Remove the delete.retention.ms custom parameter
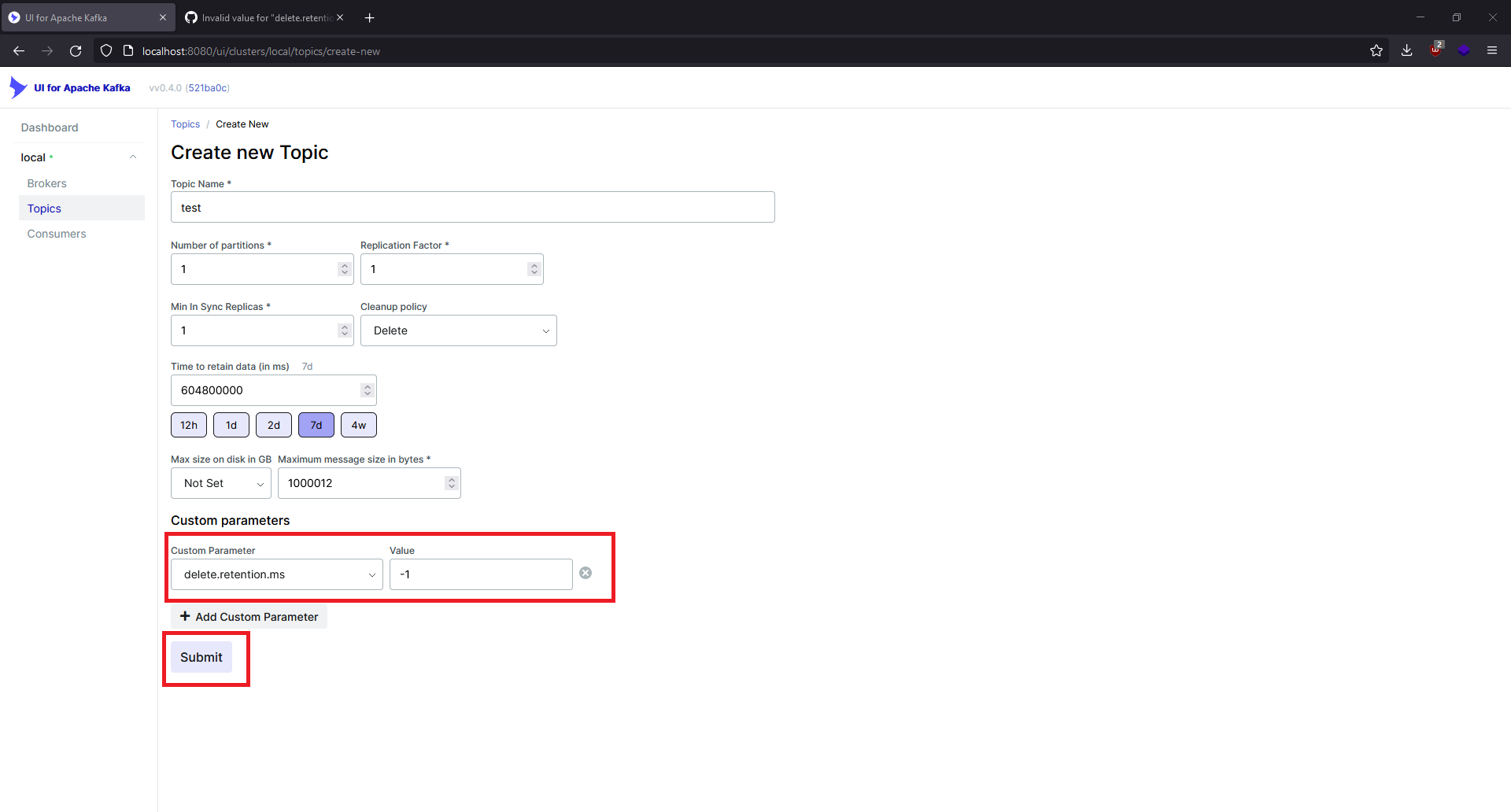Screen dimensions: 1511x812 [586, 573]
